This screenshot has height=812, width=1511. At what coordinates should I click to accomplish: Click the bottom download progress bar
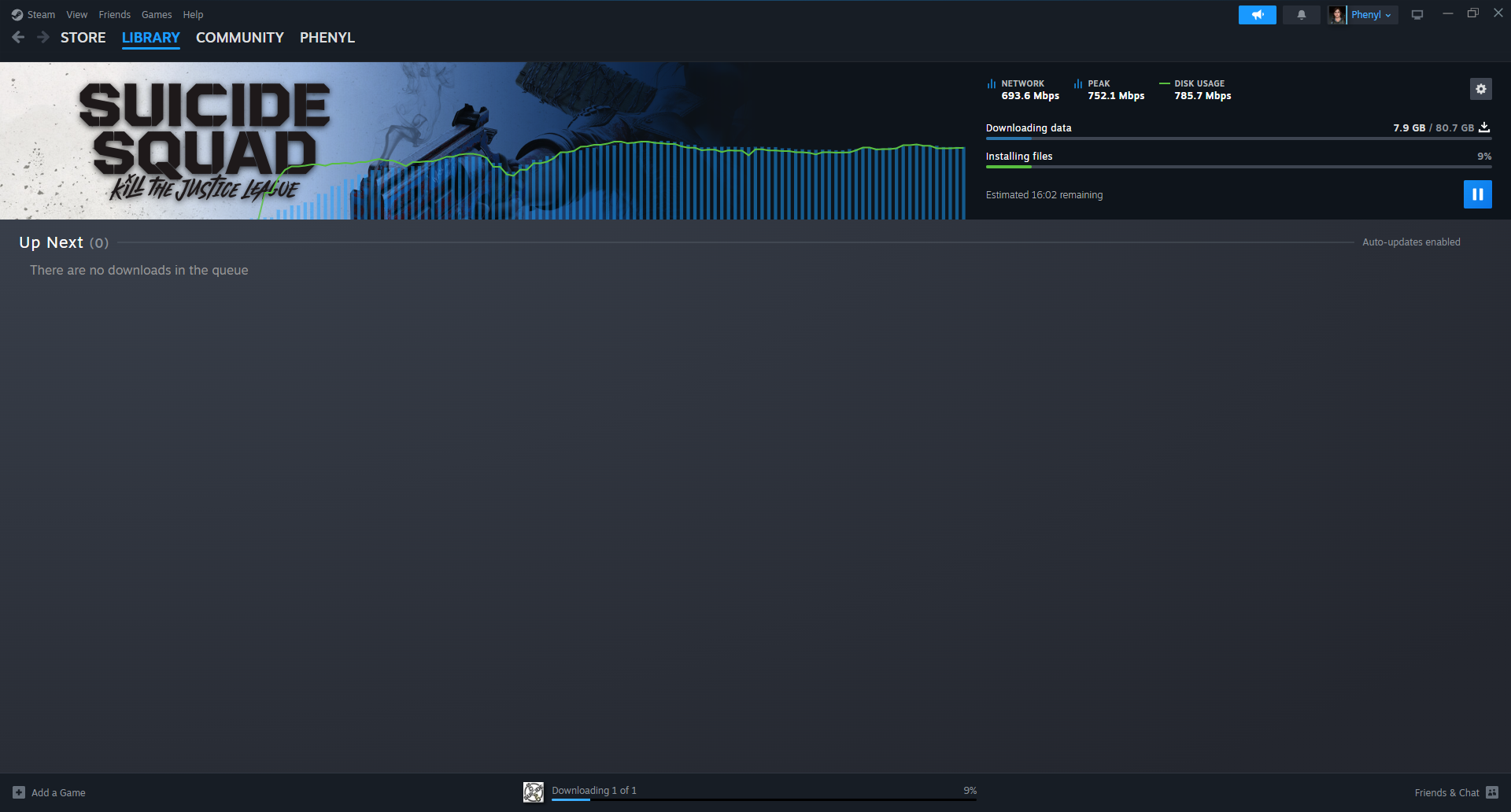(764, 799)
